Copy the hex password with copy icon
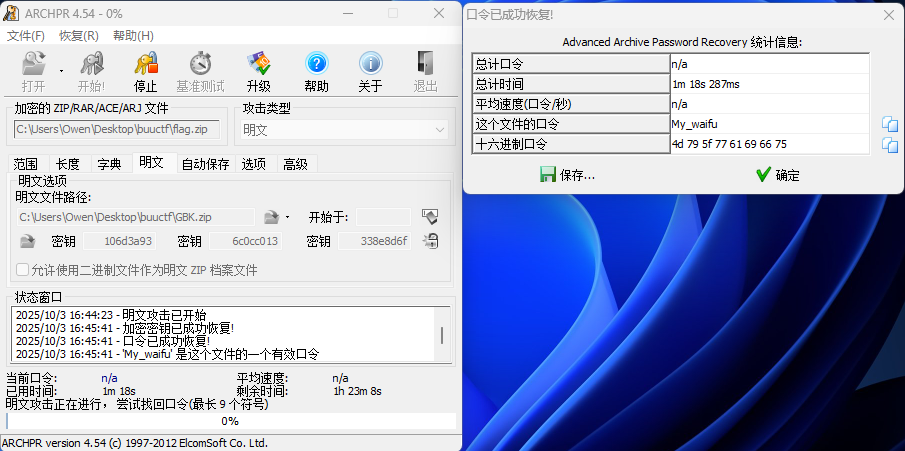 [889, 144]
